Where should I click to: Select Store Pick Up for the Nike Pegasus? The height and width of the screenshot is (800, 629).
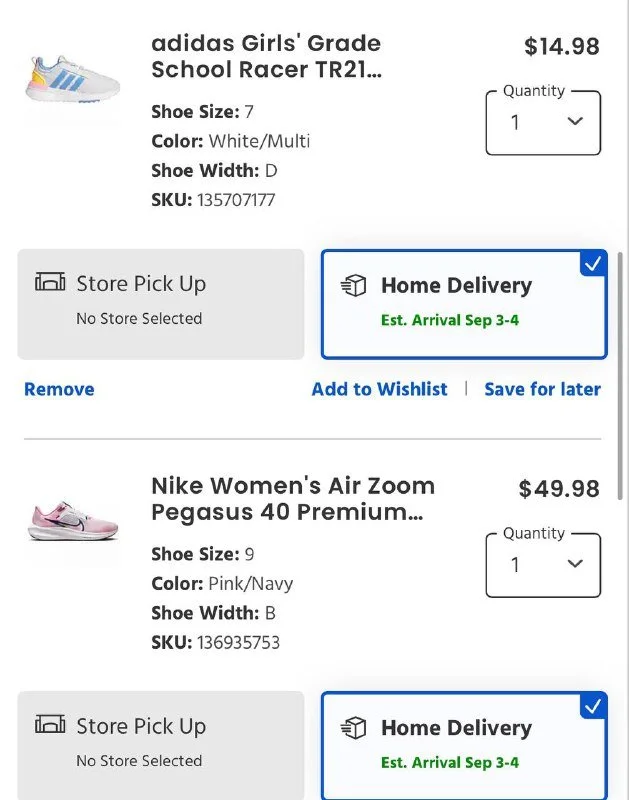[x=160, y=746]
